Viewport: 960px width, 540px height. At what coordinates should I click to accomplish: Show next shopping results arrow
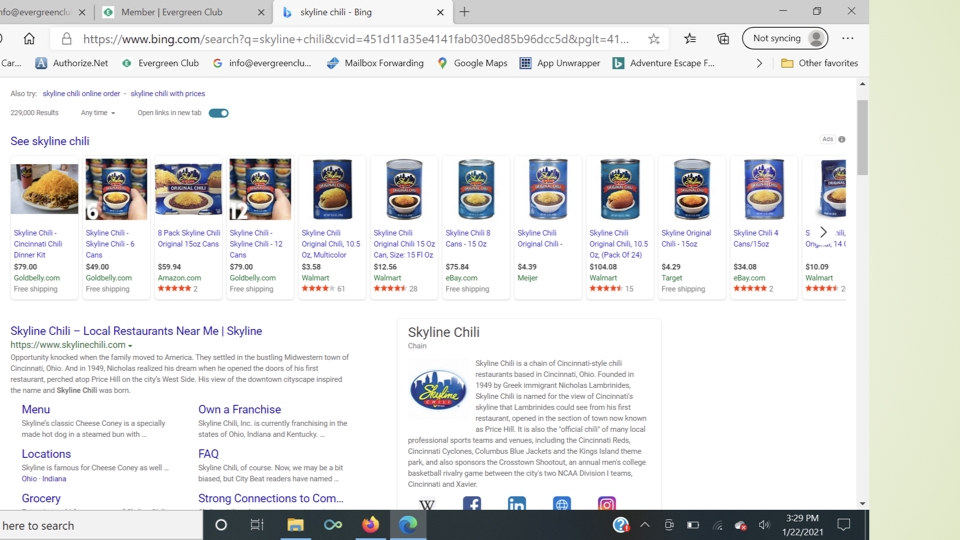coord(823,232)
